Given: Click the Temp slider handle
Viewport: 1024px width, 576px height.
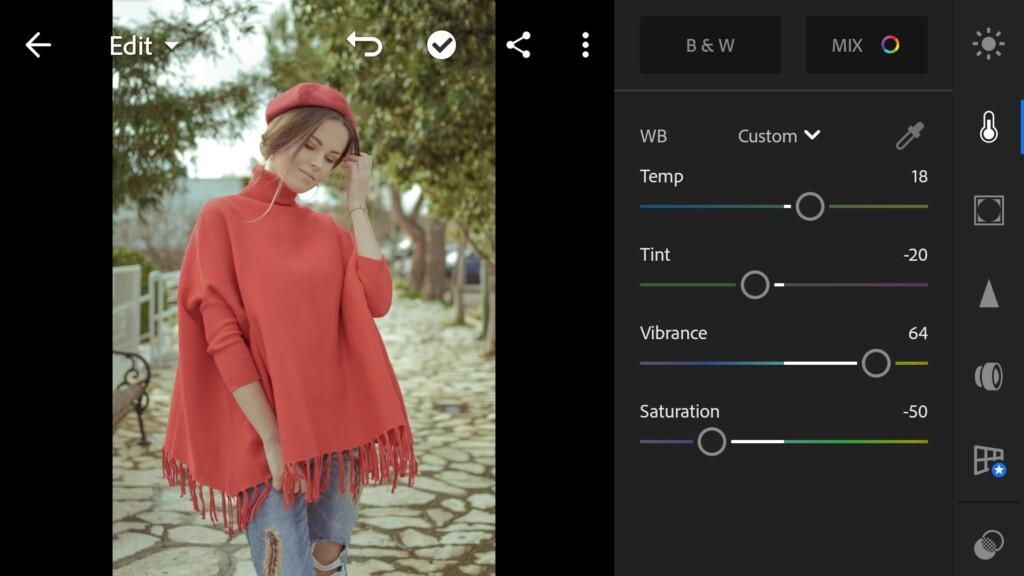Looking at the screenshot, I should pyautogui.click(x=810, y=206).
